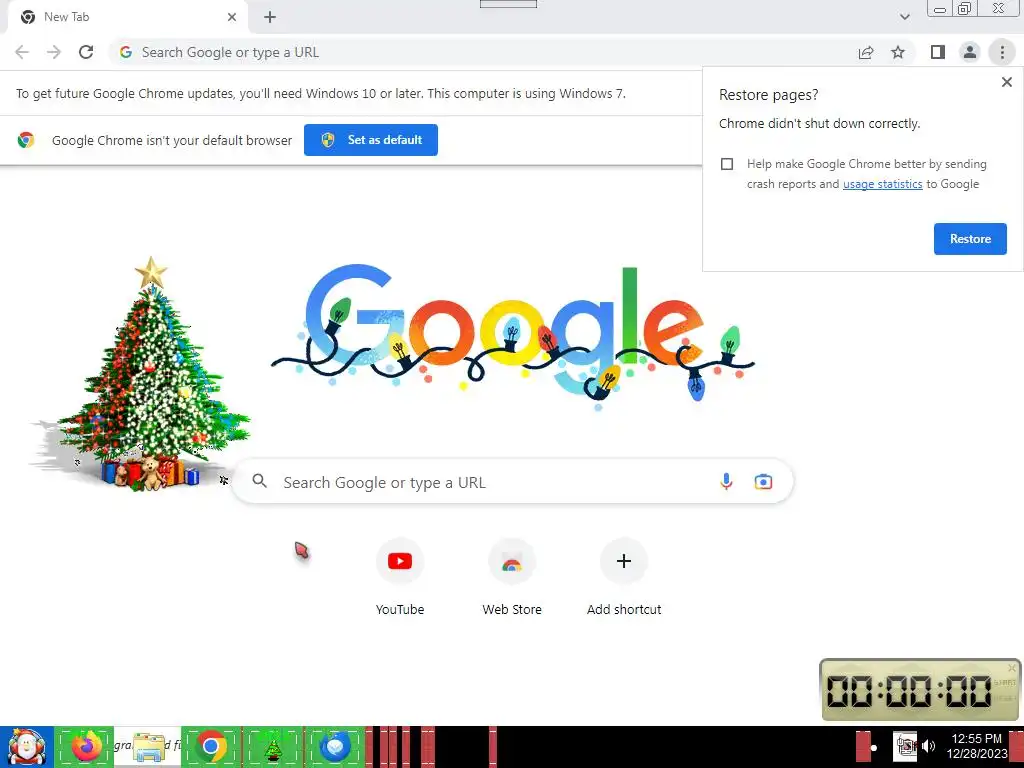The height and width of the screenshot is (768, 1024).
Task: Open the Chrome three-dot menu
Action: click(x=1002, y=52)
